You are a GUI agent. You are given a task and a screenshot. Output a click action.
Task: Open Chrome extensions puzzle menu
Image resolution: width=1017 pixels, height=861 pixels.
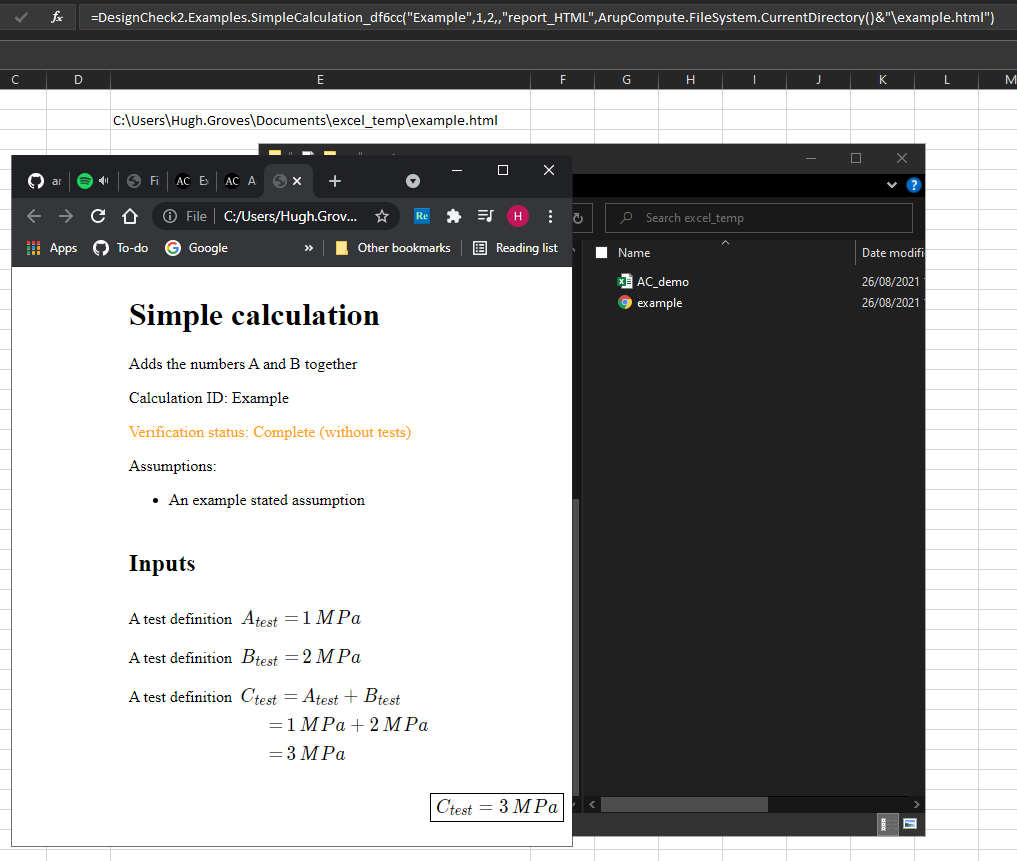[453, 216]
